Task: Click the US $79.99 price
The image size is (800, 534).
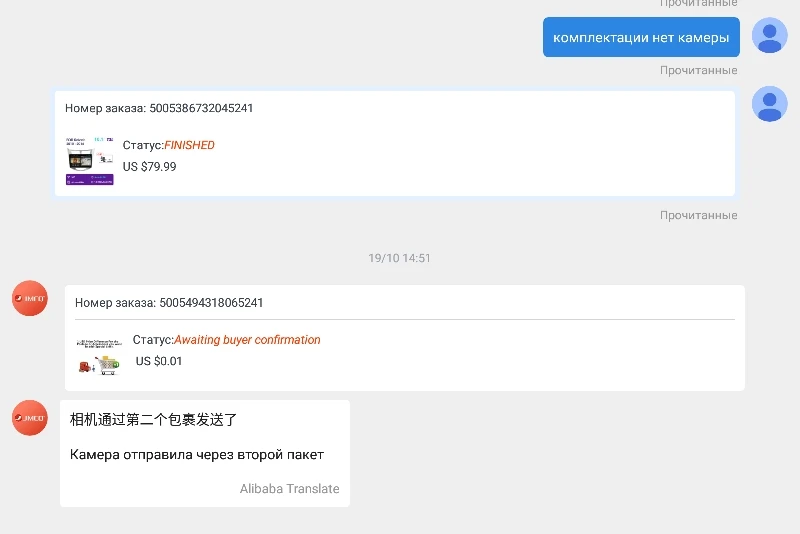Action: click(x=149, y=167)
